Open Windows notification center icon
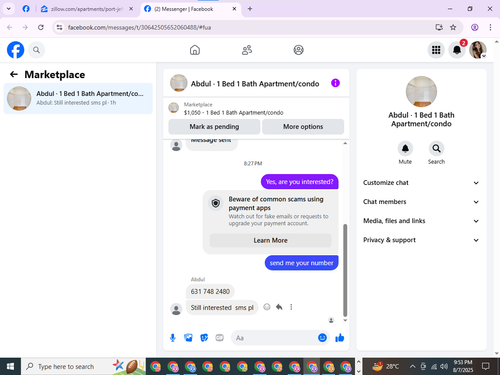Screen dimensions: 500x375 pos(485,367)
